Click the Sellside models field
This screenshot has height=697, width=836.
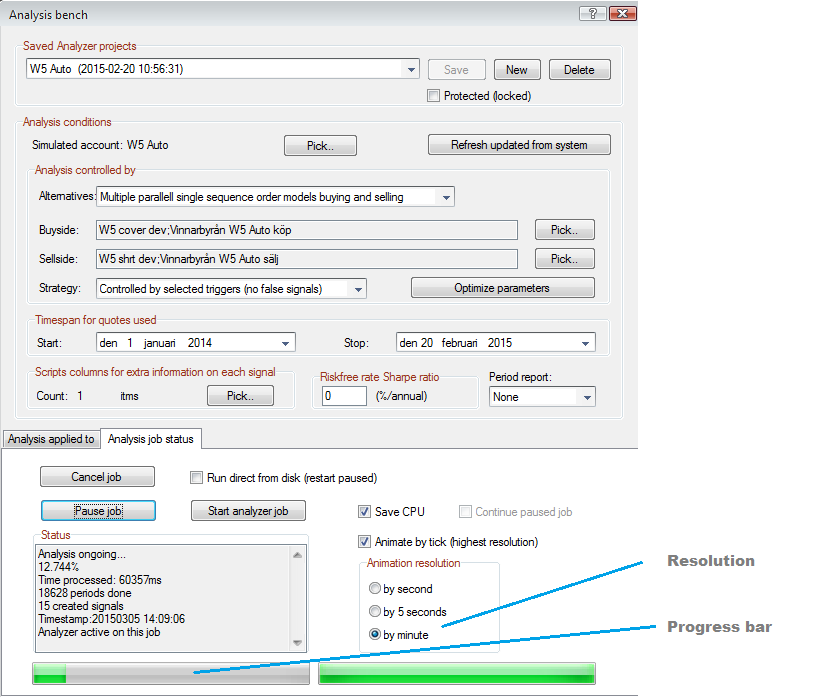[307, 259]
